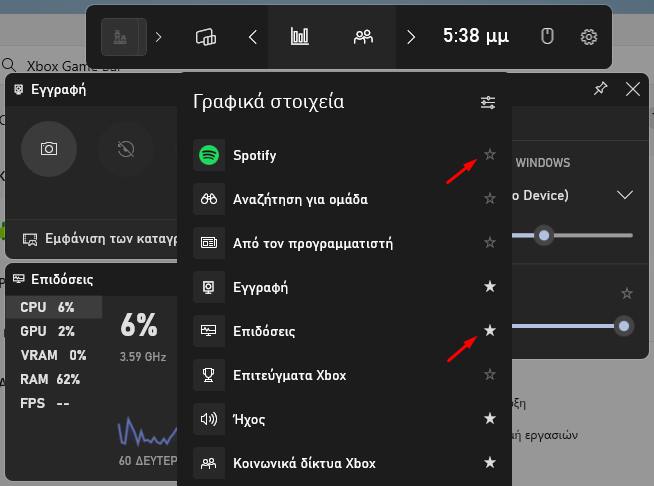654x486 pixels.
Task: Open Ήχος widget from list
Action: (x=345, y=419)
